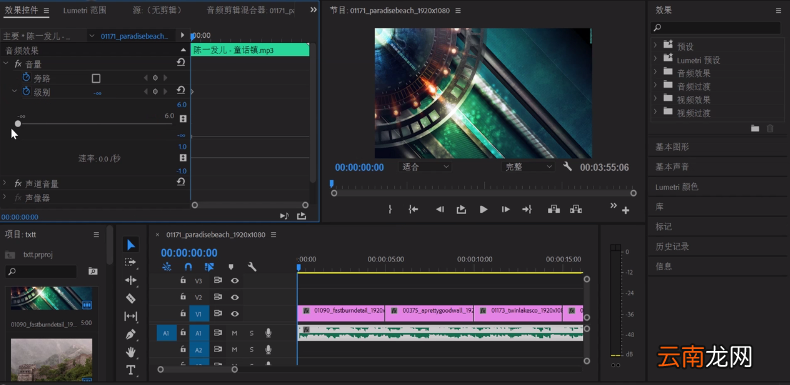Screen dimensions: 790x385
Task: Expand the 预设 folder in Effects
Action: click(x=655, y=45)
